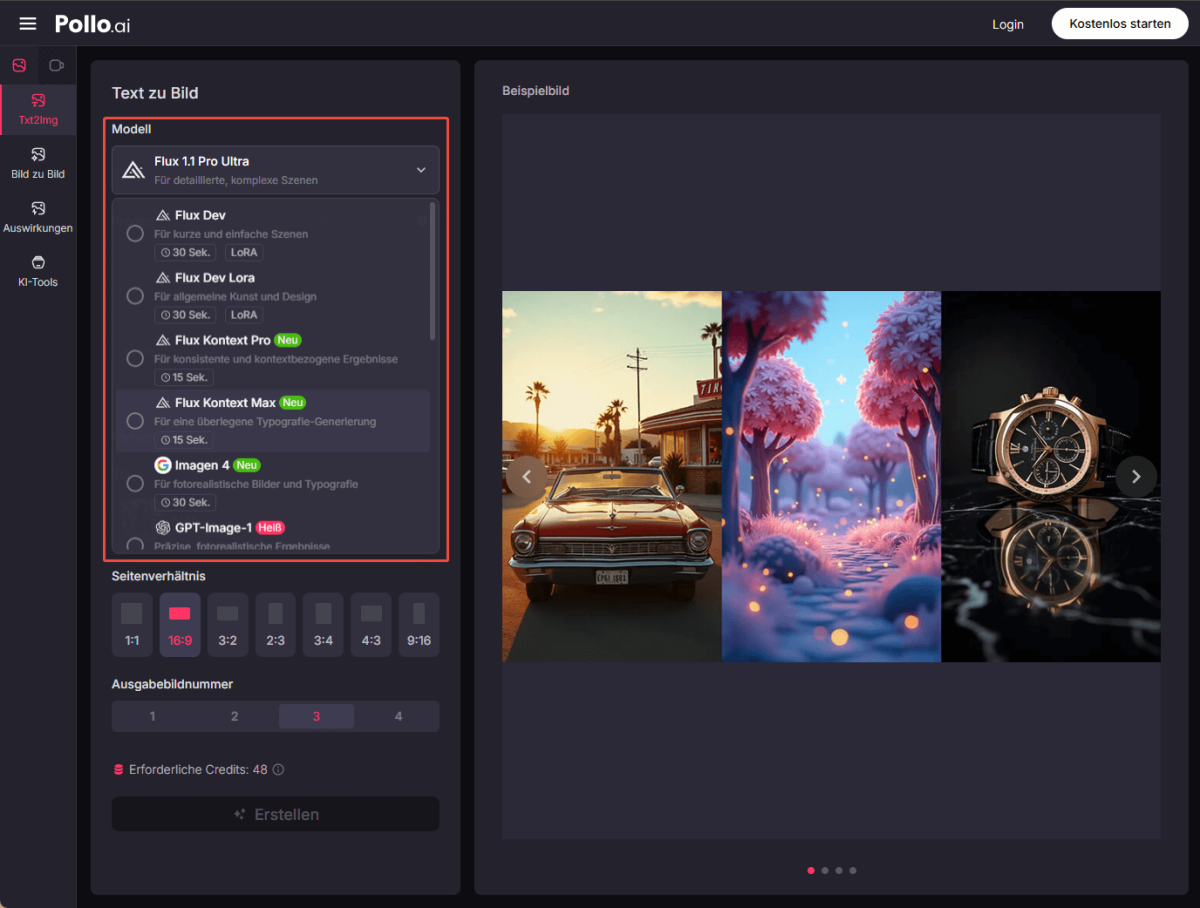
Task: Click the Neu badge on Flux Kontext Max
Action: [x=293, y=403]
